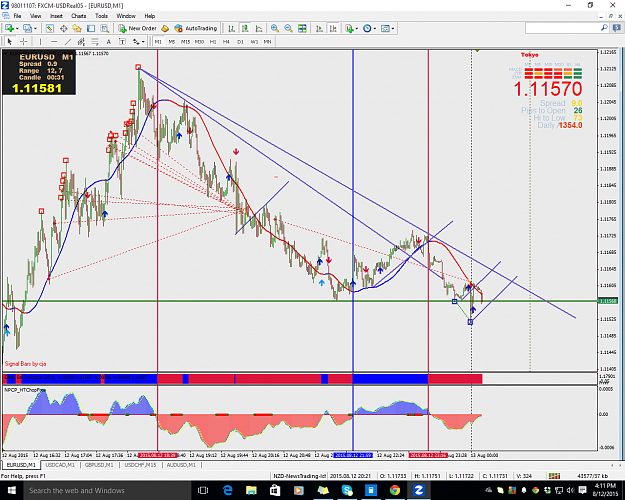The width and height of the screenshot is (625, 500).
Task: Switch to the GBPUSD,M1 chart tab
Action: click(x=99, y=465)
